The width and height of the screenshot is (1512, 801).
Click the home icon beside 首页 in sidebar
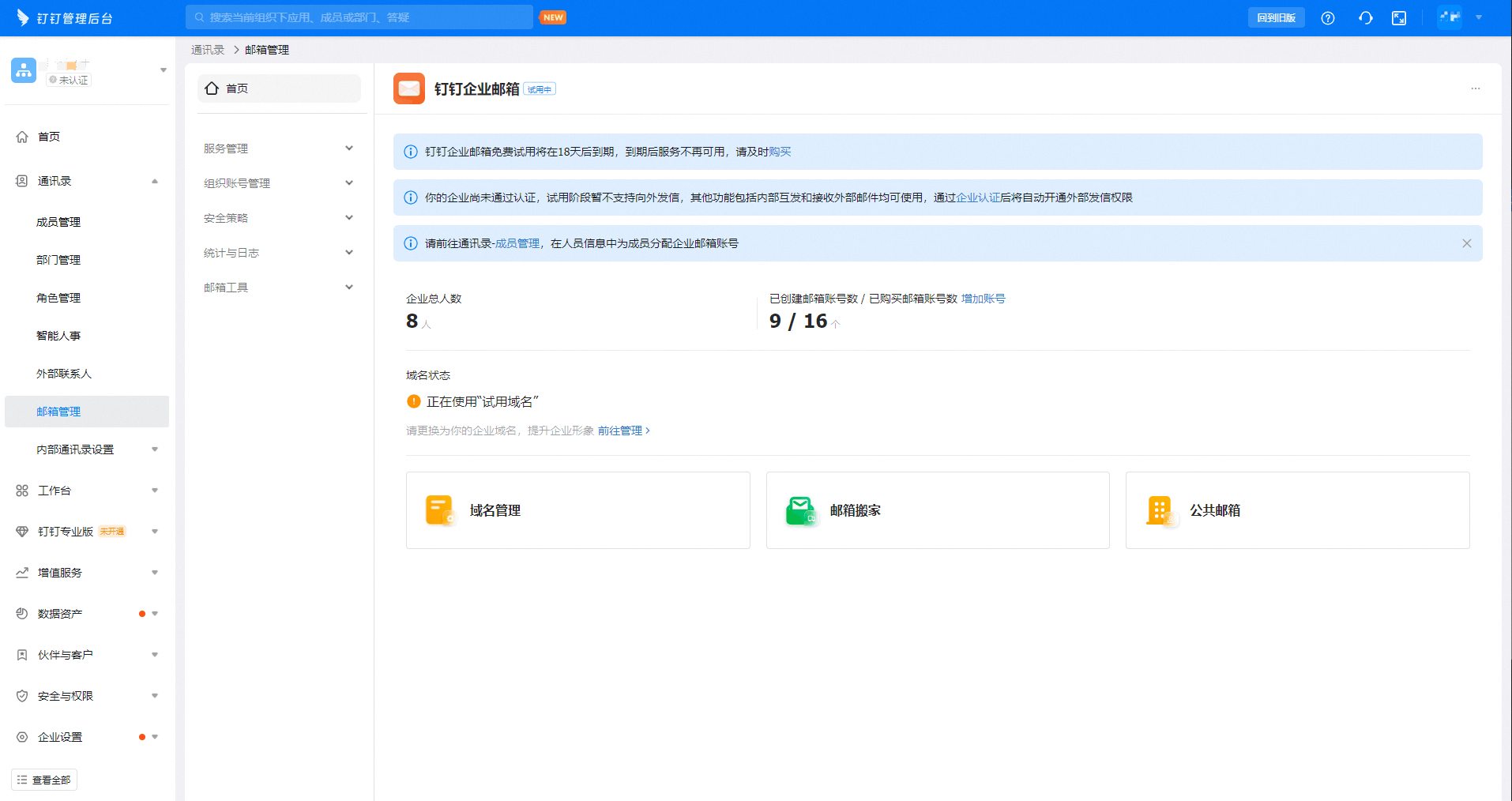pyautogui.click(x=22, y=137)
